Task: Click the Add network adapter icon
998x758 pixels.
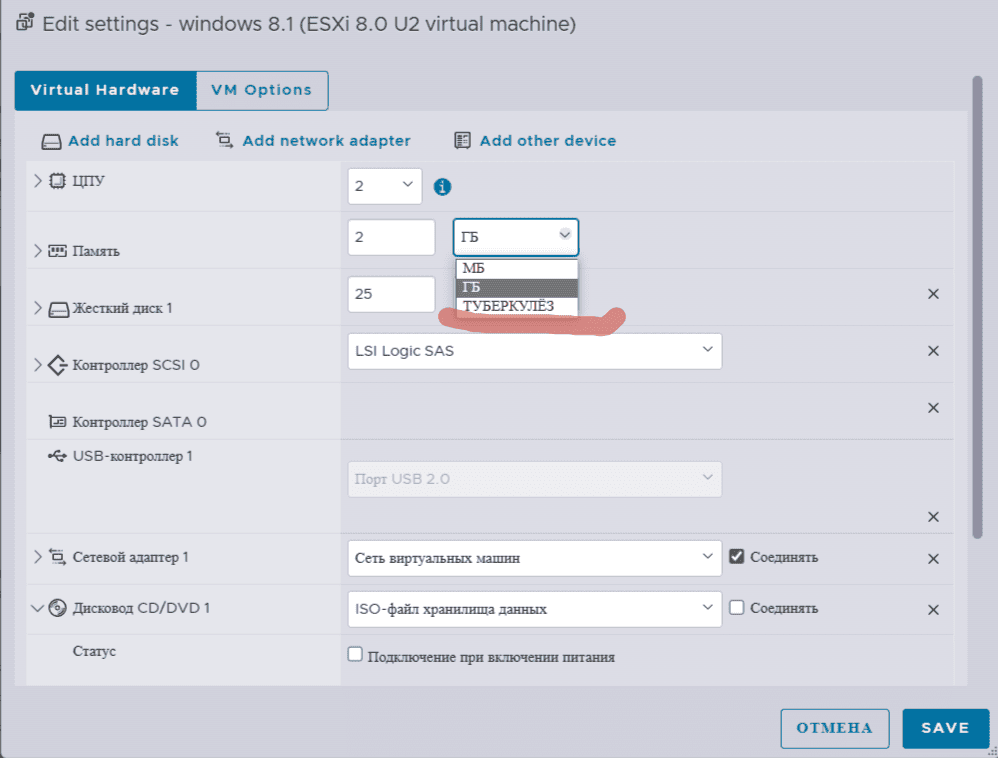Action: tap(225, 141)
